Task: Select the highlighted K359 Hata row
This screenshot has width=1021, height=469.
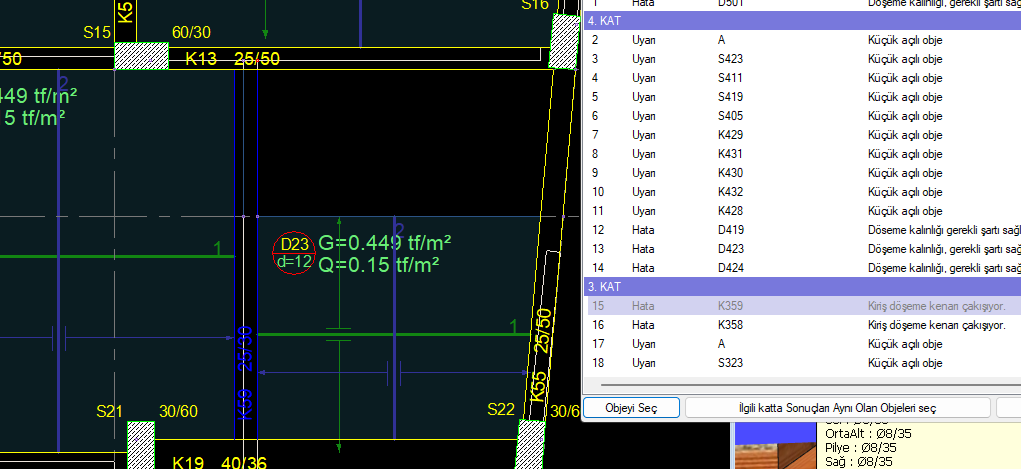Action: click(800, 306)
